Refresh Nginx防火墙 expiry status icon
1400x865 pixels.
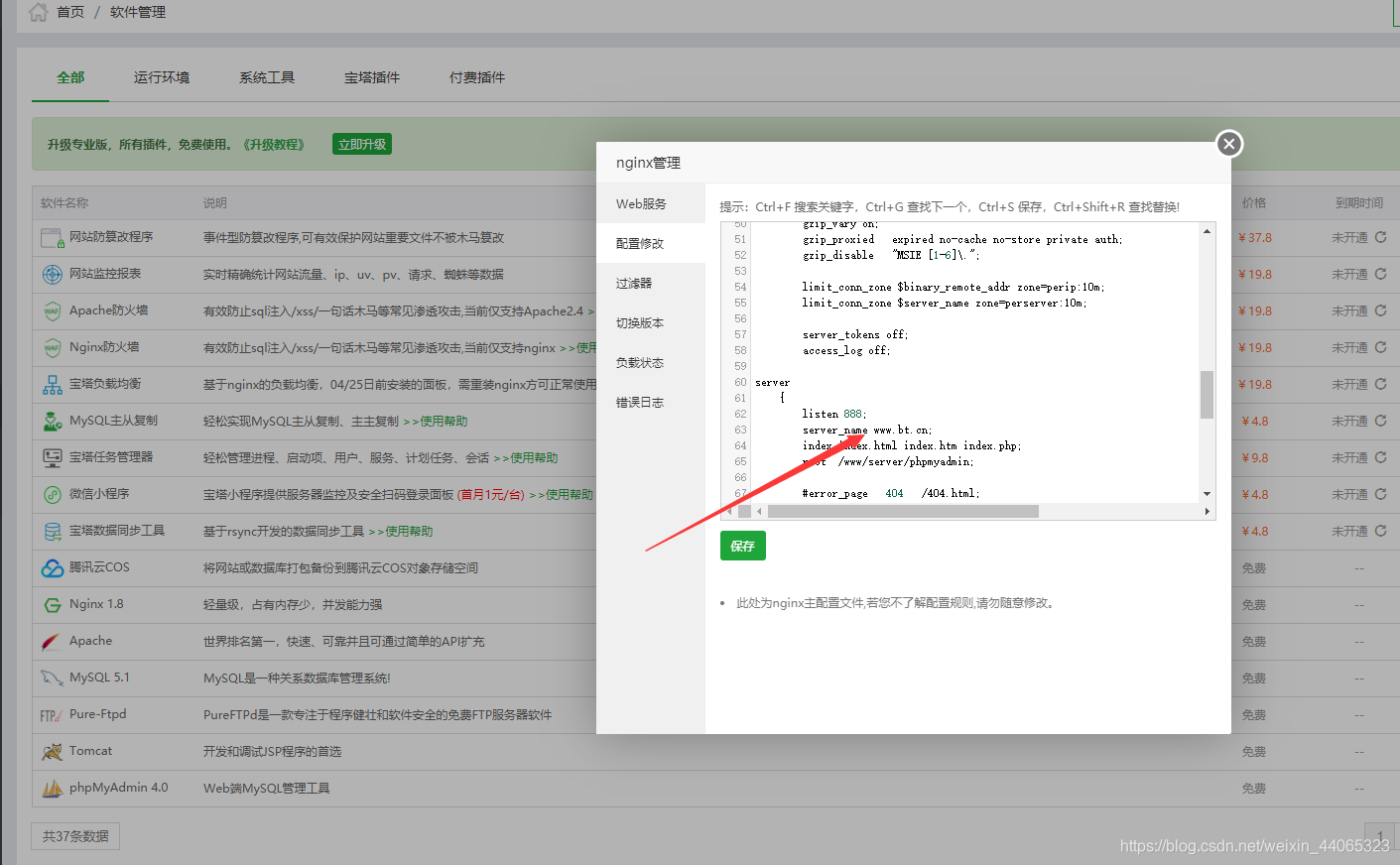click(1380, 347)
